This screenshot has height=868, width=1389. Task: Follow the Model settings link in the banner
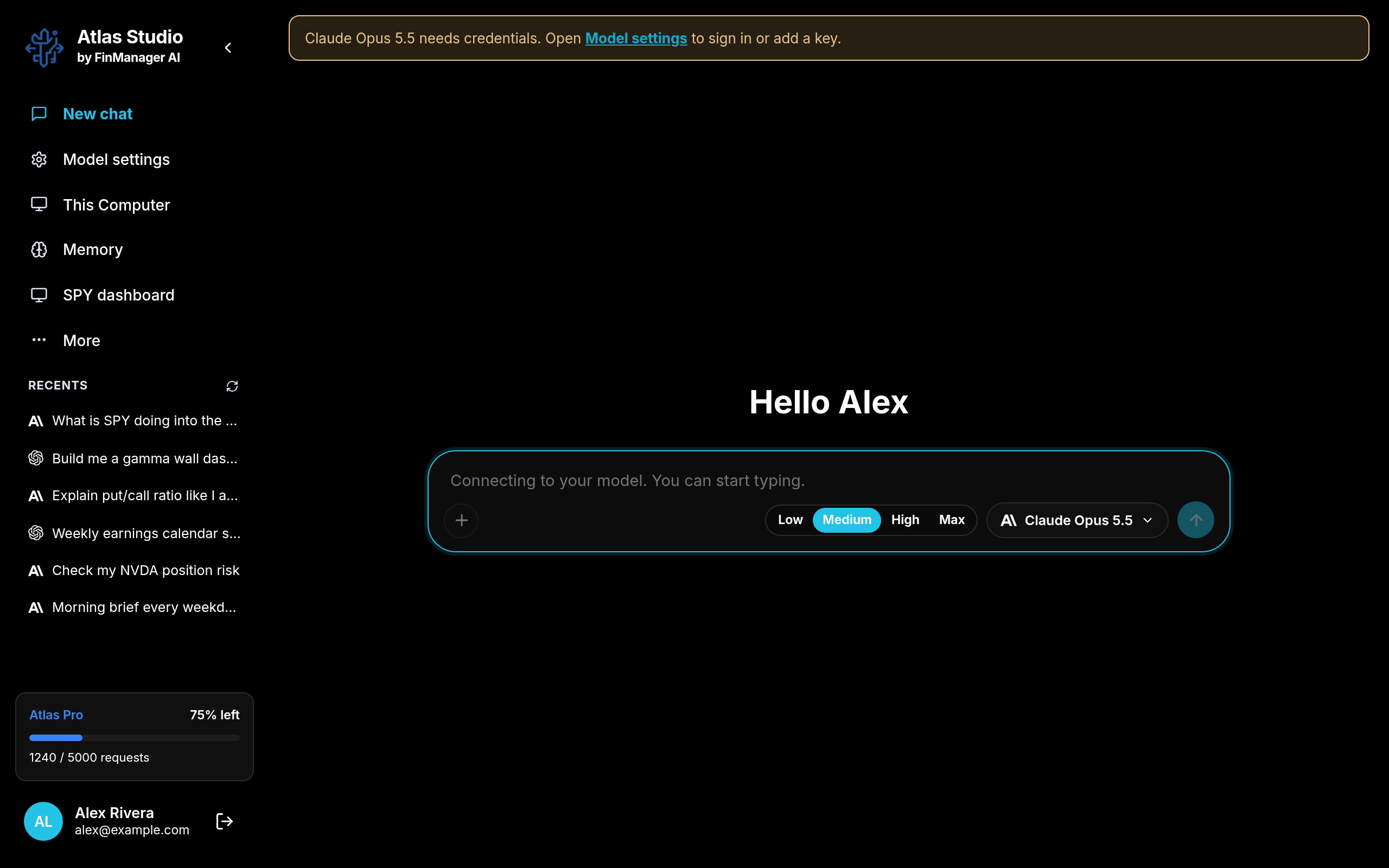point(636,39)
